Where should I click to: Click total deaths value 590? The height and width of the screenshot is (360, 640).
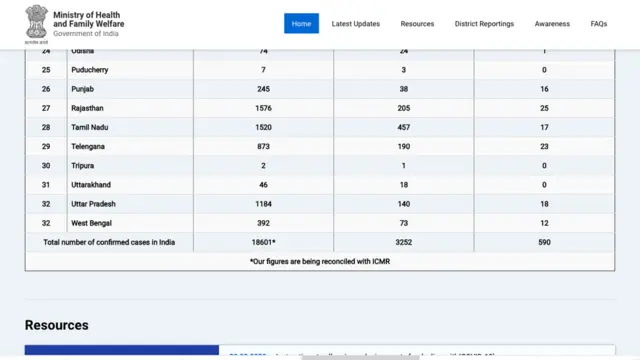[x=544, y=242]
